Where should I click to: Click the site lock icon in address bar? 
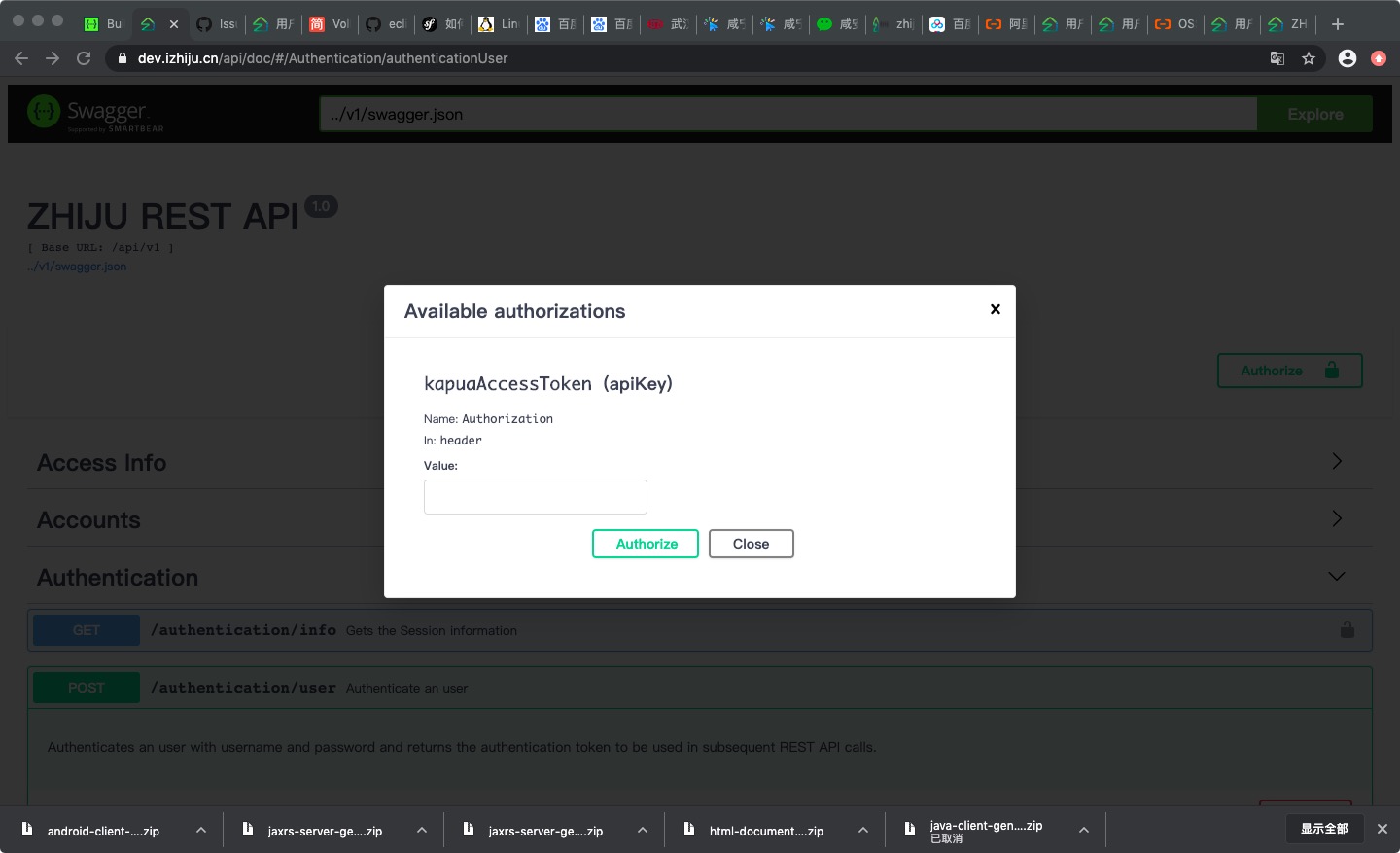click(122, 58)
